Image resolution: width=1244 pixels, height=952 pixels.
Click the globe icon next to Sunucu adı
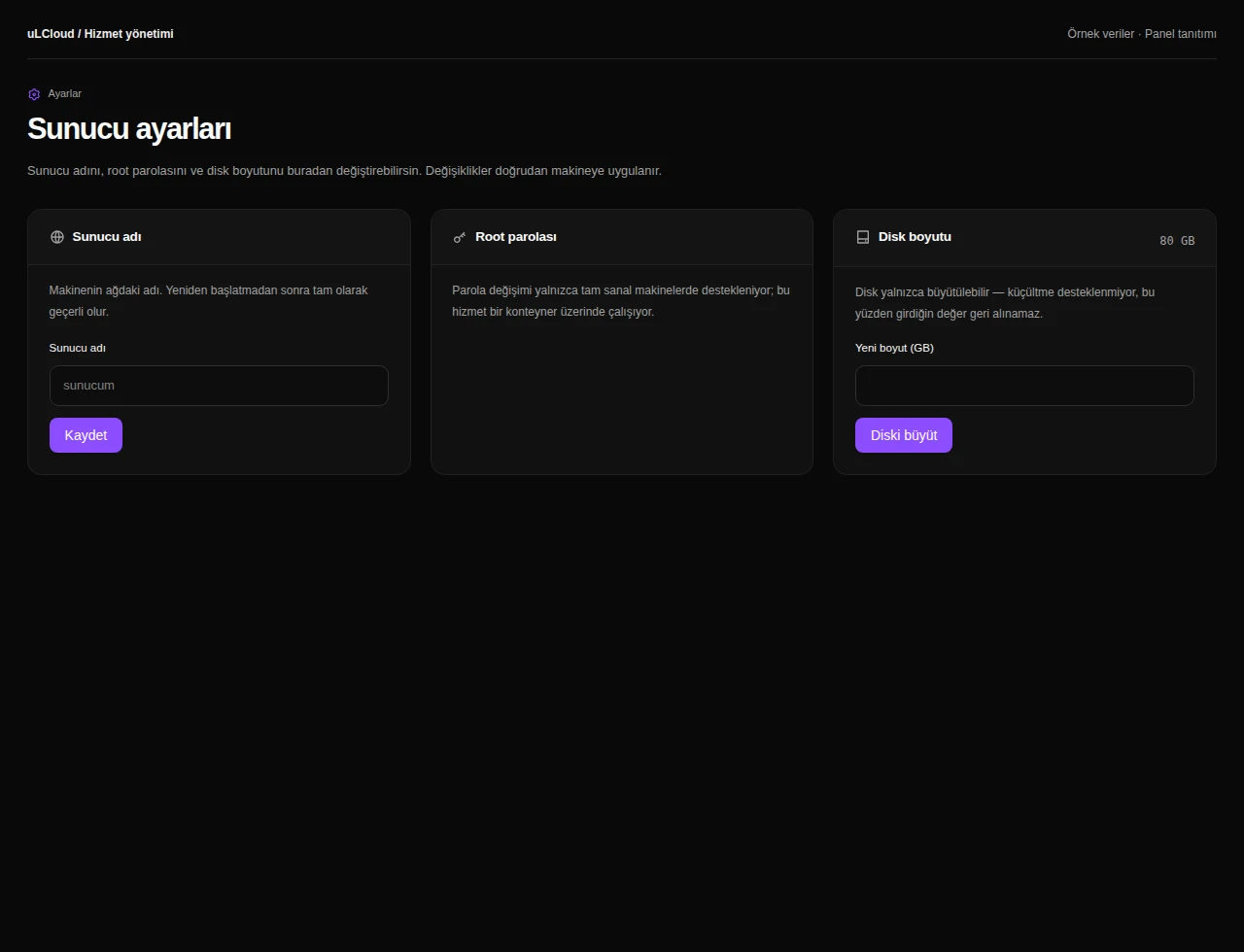pyautogui.click(x=57, y=237)
